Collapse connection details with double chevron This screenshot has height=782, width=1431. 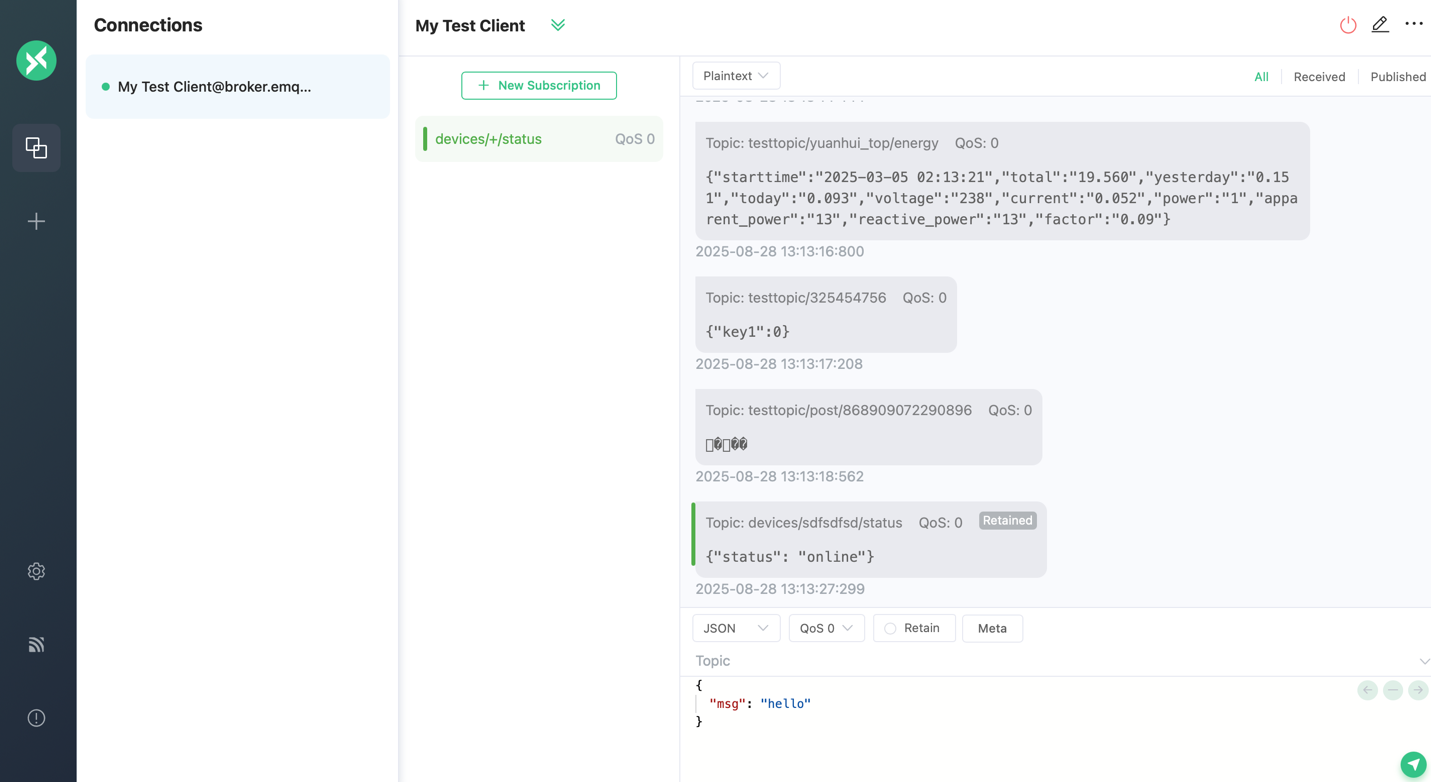coord(558,25)
